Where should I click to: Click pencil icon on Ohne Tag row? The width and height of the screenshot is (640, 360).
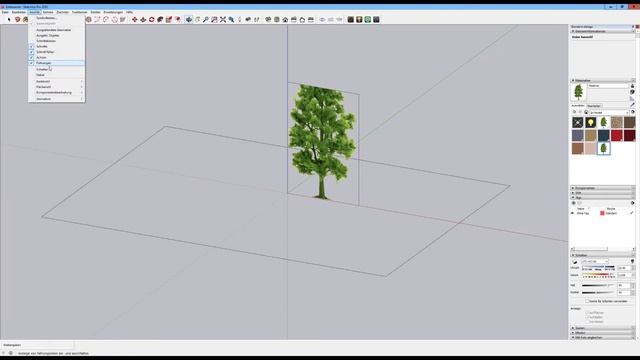tap(631, 213)
